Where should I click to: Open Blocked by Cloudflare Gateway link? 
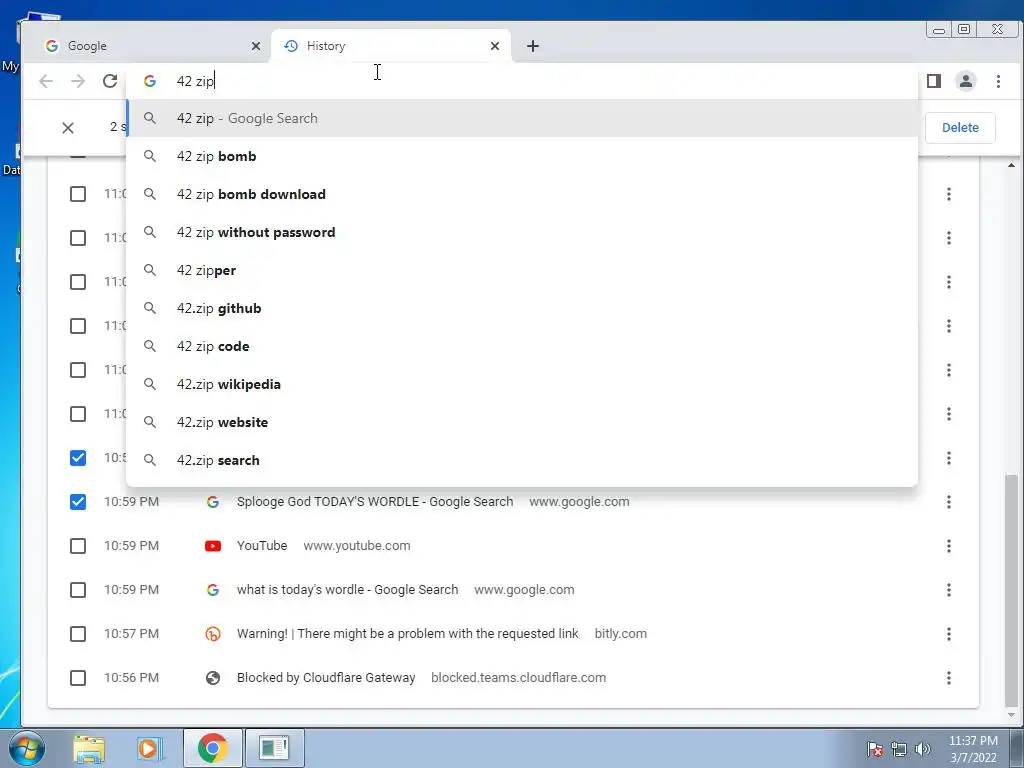tap(326, 677)
